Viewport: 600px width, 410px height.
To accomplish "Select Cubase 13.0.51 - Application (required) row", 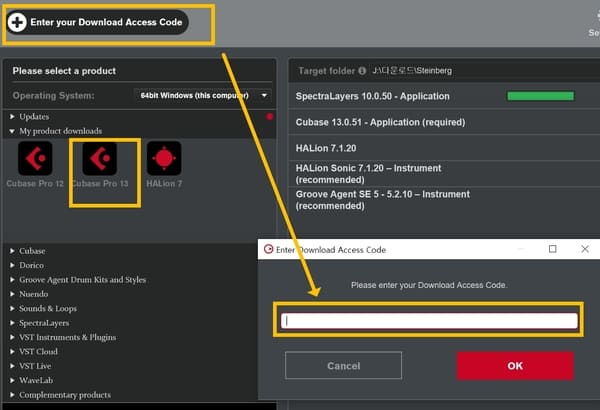I will click(444, 122).
